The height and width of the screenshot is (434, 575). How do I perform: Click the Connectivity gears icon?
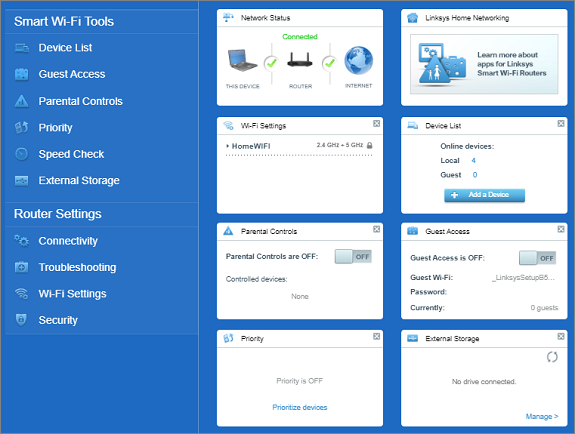pos(22,241)
